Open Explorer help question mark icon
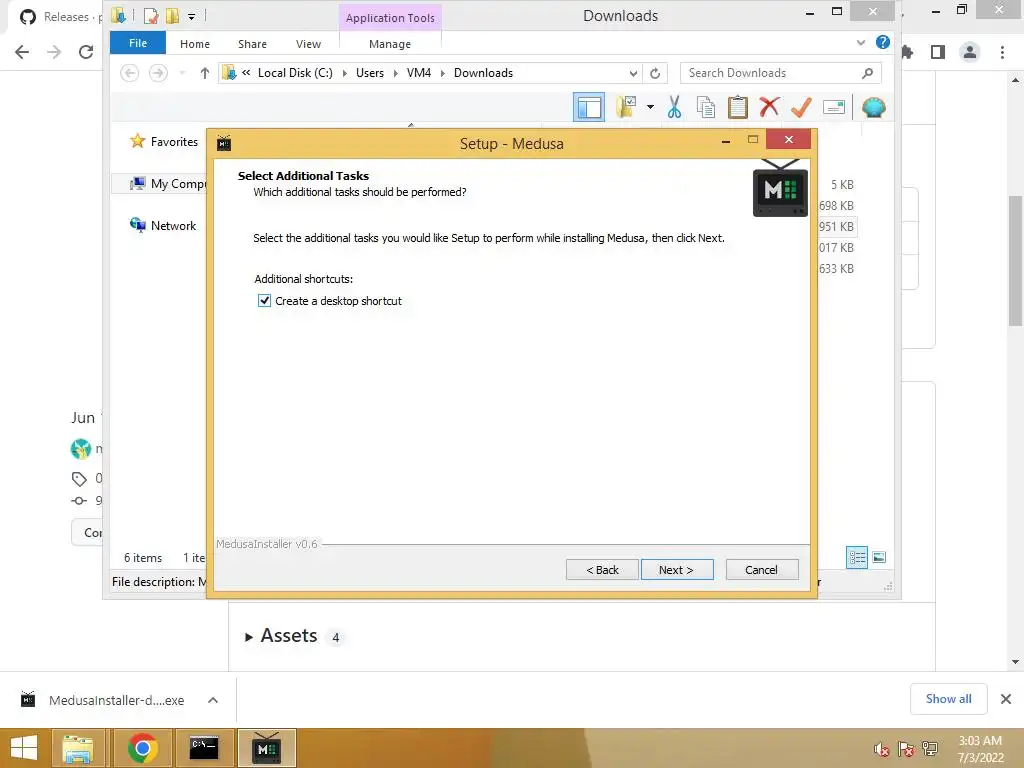 coord(882,42)
